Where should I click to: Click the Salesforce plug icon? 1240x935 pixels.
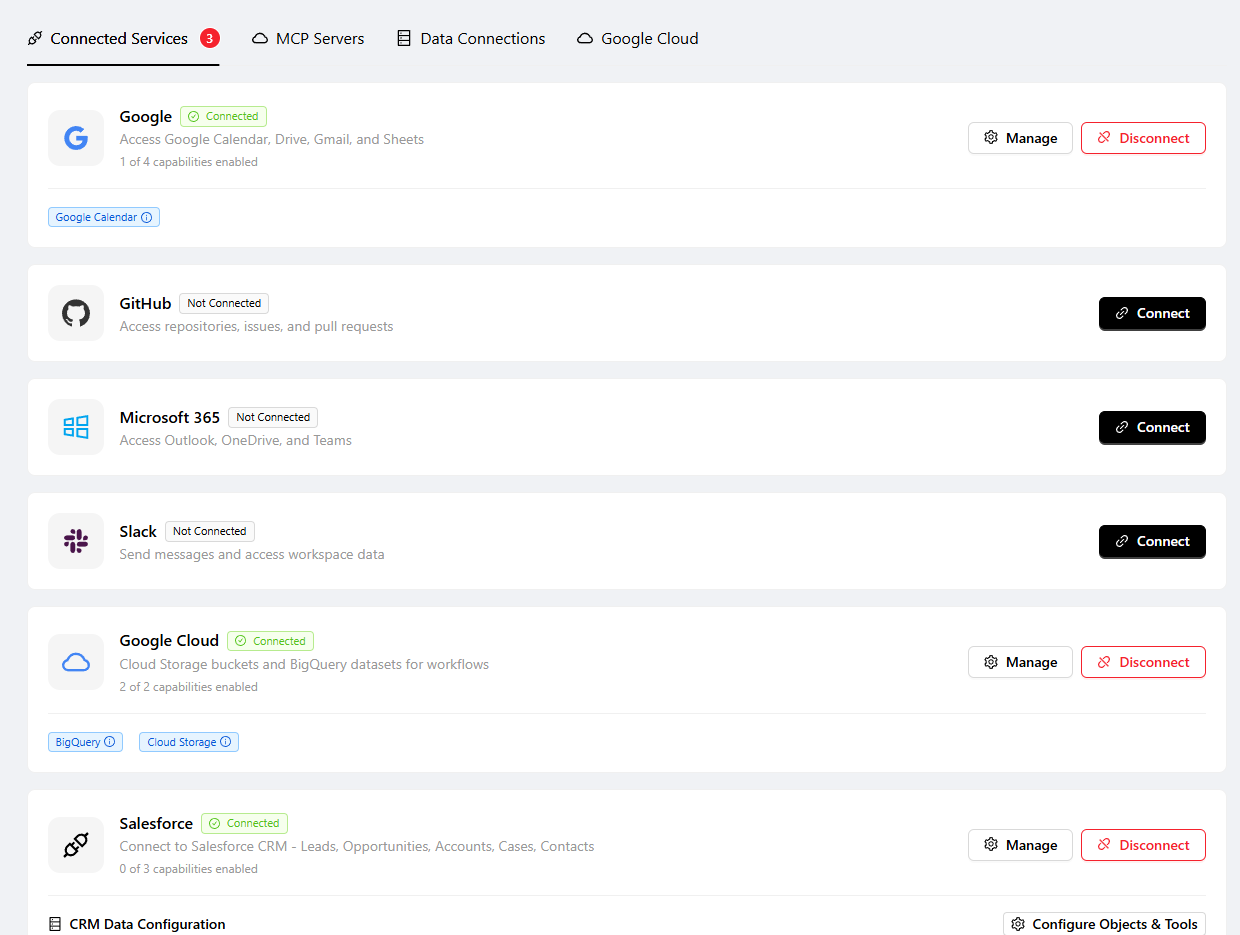(76, 845)
